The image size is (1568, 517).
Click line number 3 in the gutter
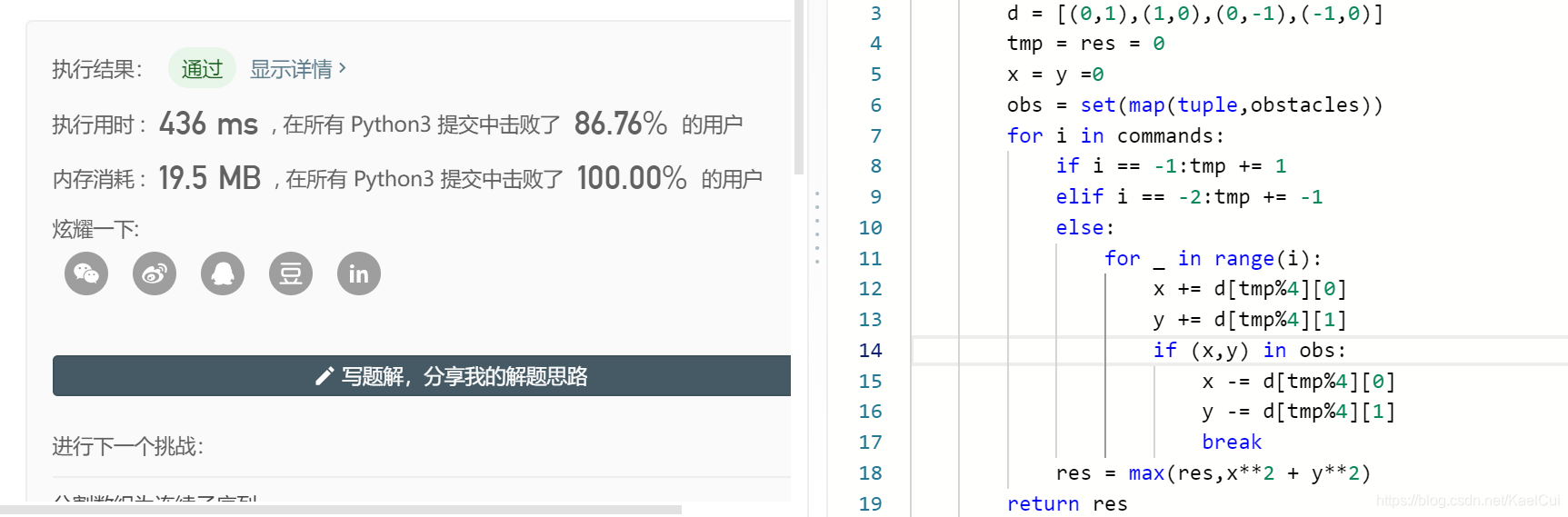pos(875,13)
